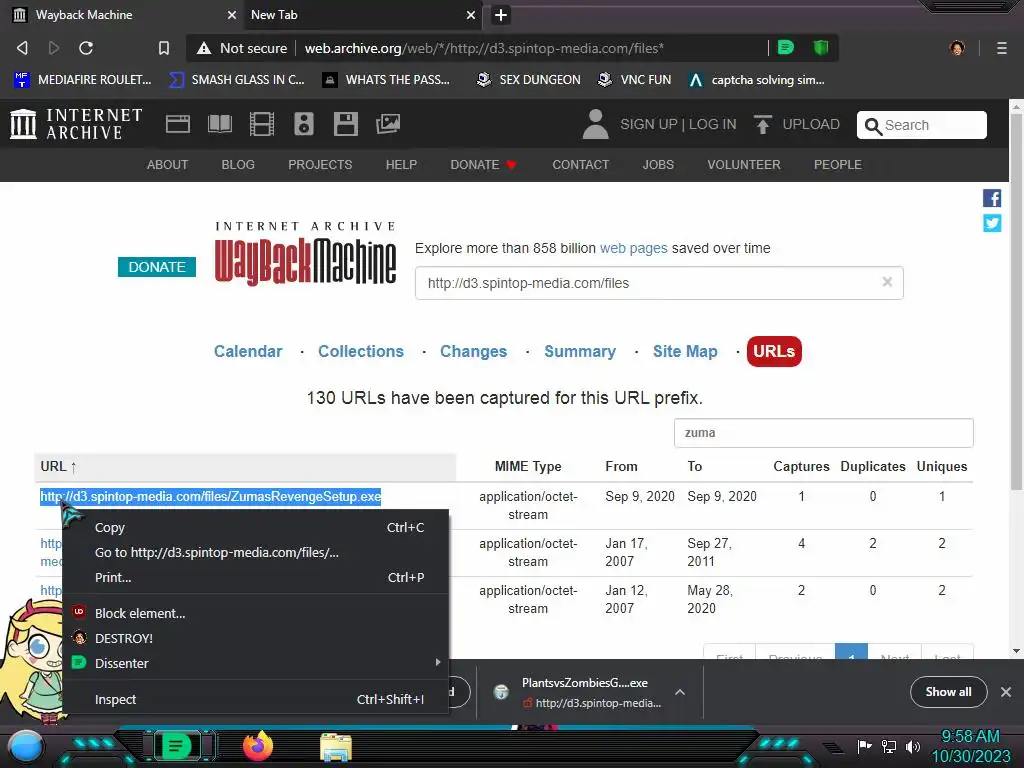Open the Summary view link
This screenshot has height=768, width=1024.
(x=580, y=351)
